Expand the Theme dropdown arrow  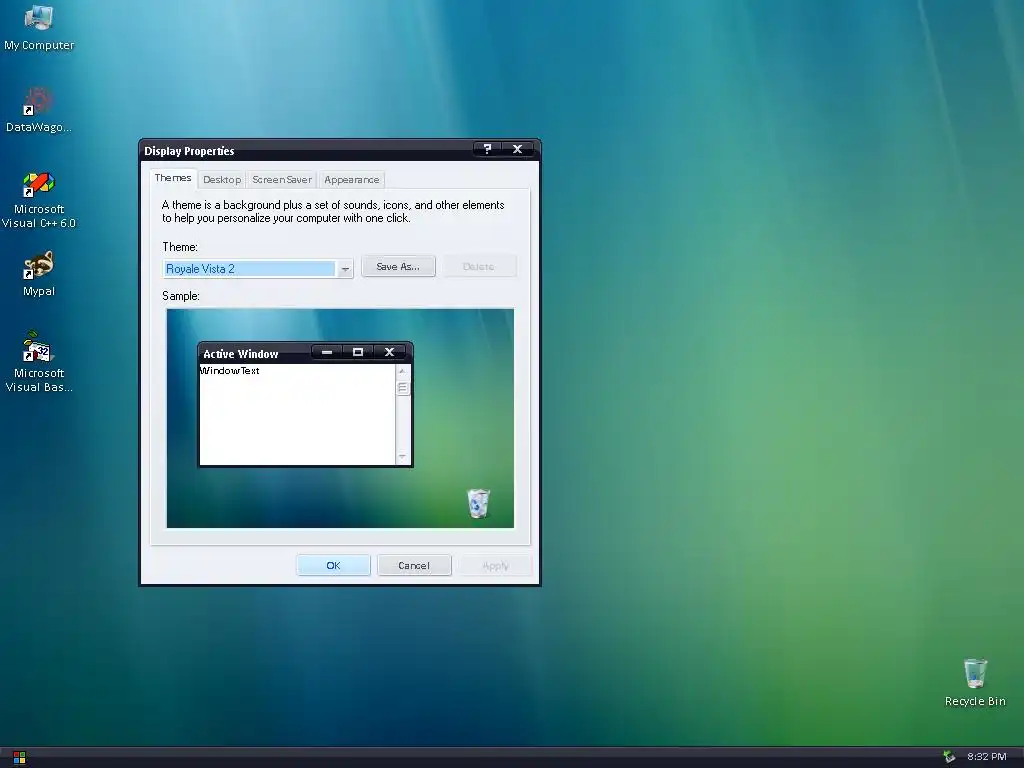(x=345, y=269)
